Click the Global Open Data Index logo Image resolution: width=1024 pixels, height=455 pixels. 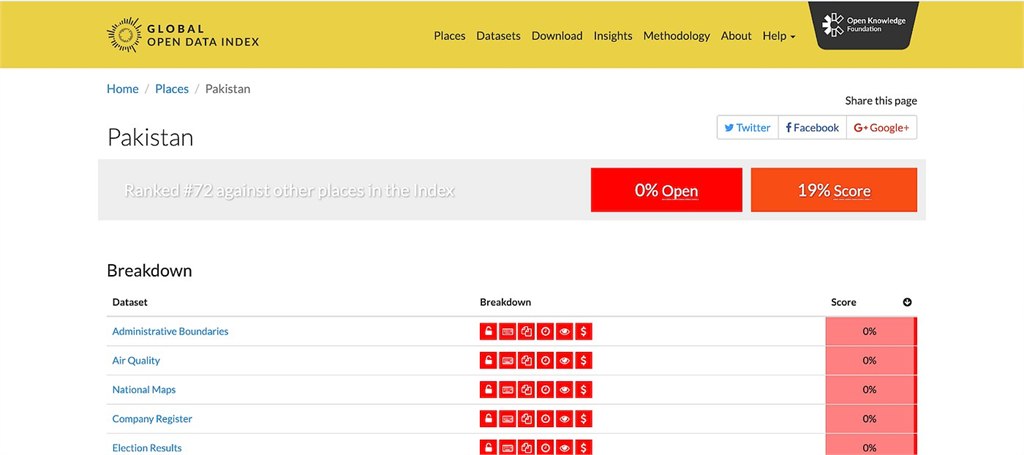click(182, 35)
